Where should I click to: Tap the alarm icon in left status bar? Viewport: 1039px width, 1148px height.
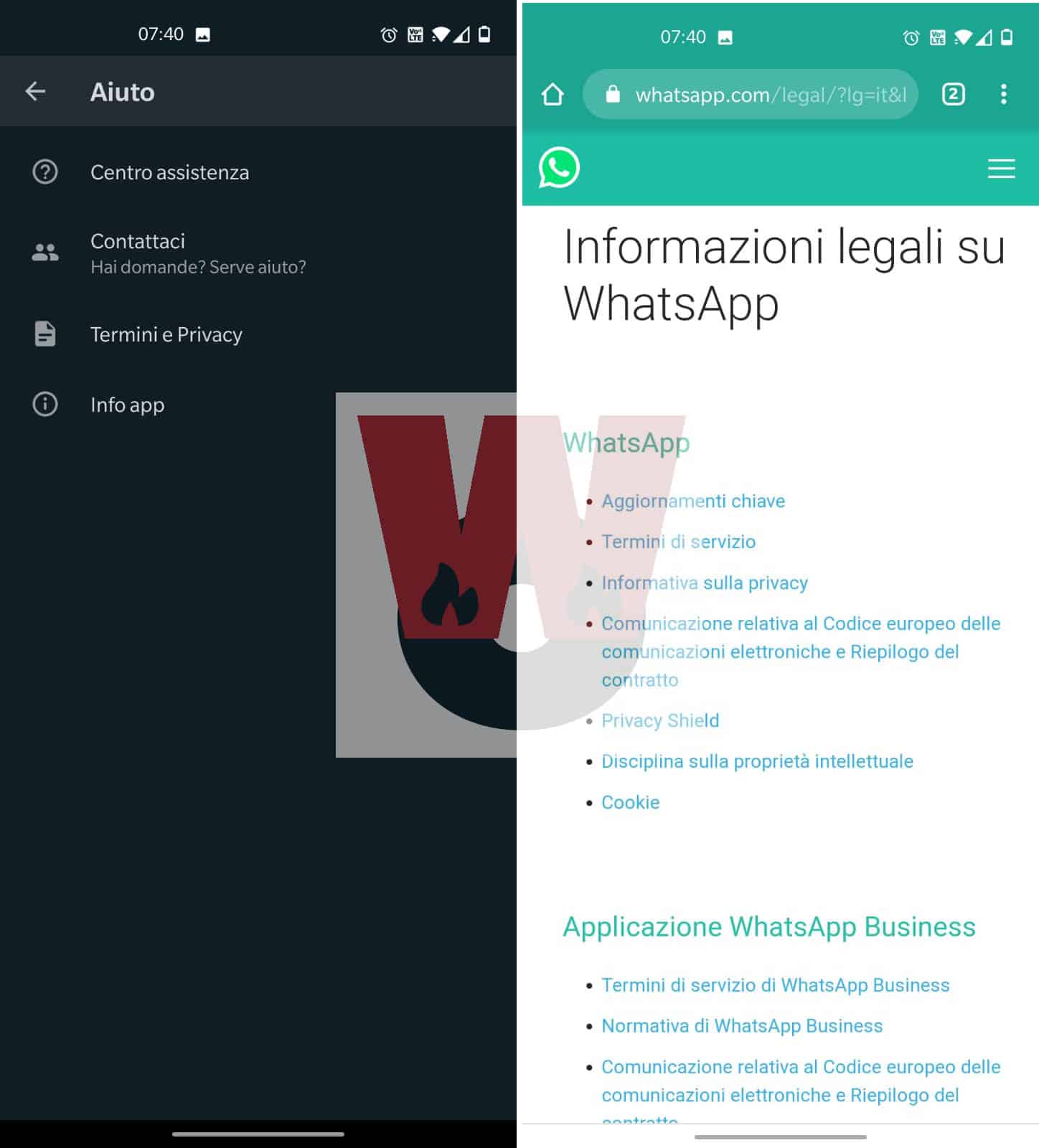click(x=388, y=34)
